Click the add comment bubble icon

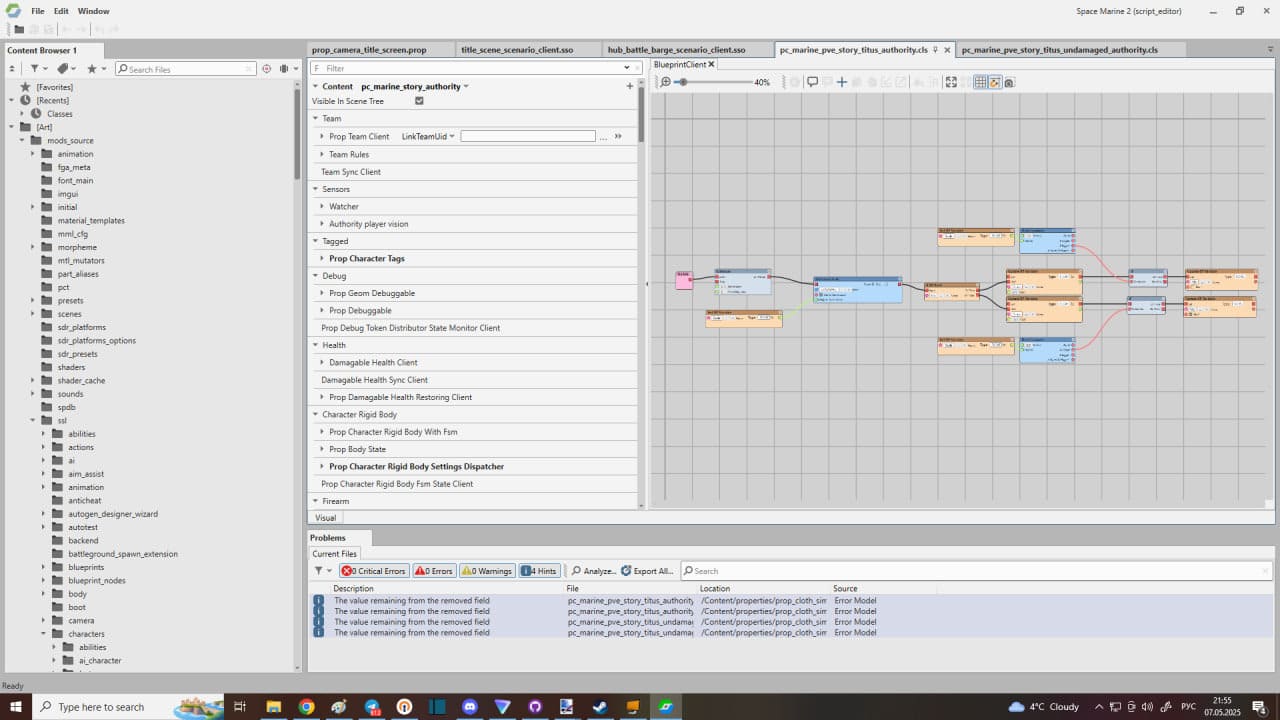(813, 82)
